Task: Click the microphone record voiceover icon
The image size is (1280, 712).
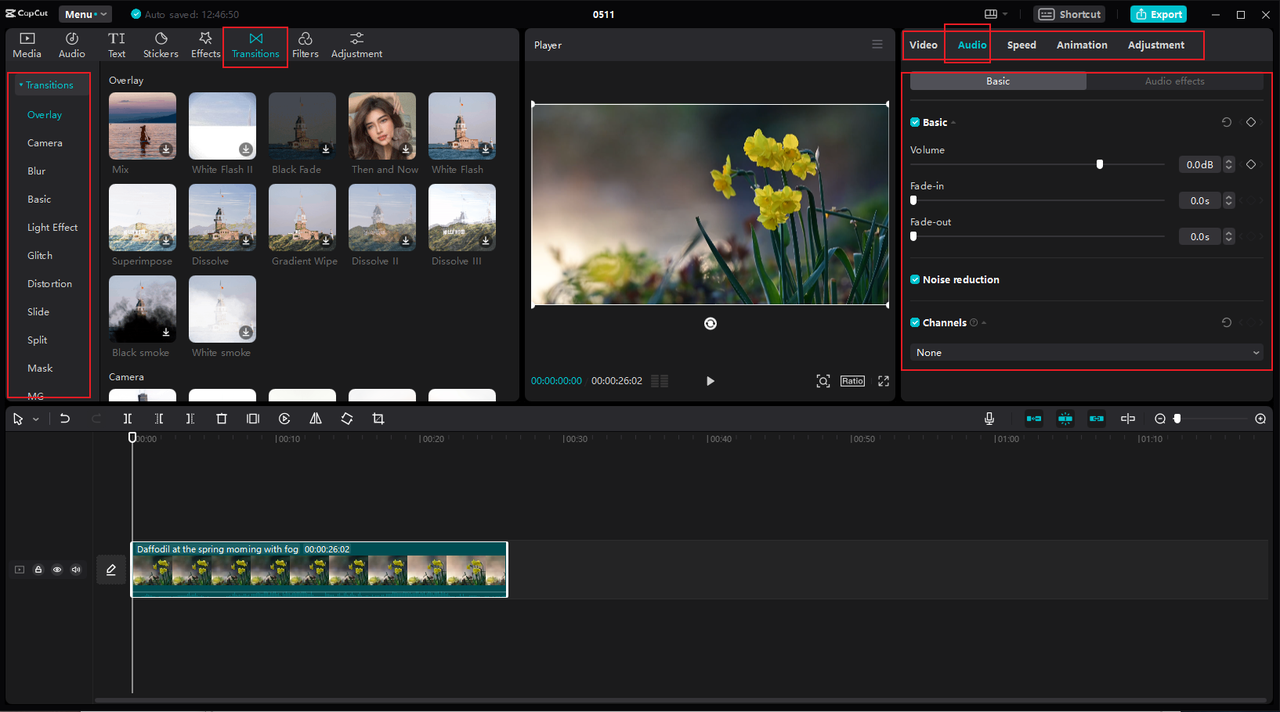Action: [989, 419]
